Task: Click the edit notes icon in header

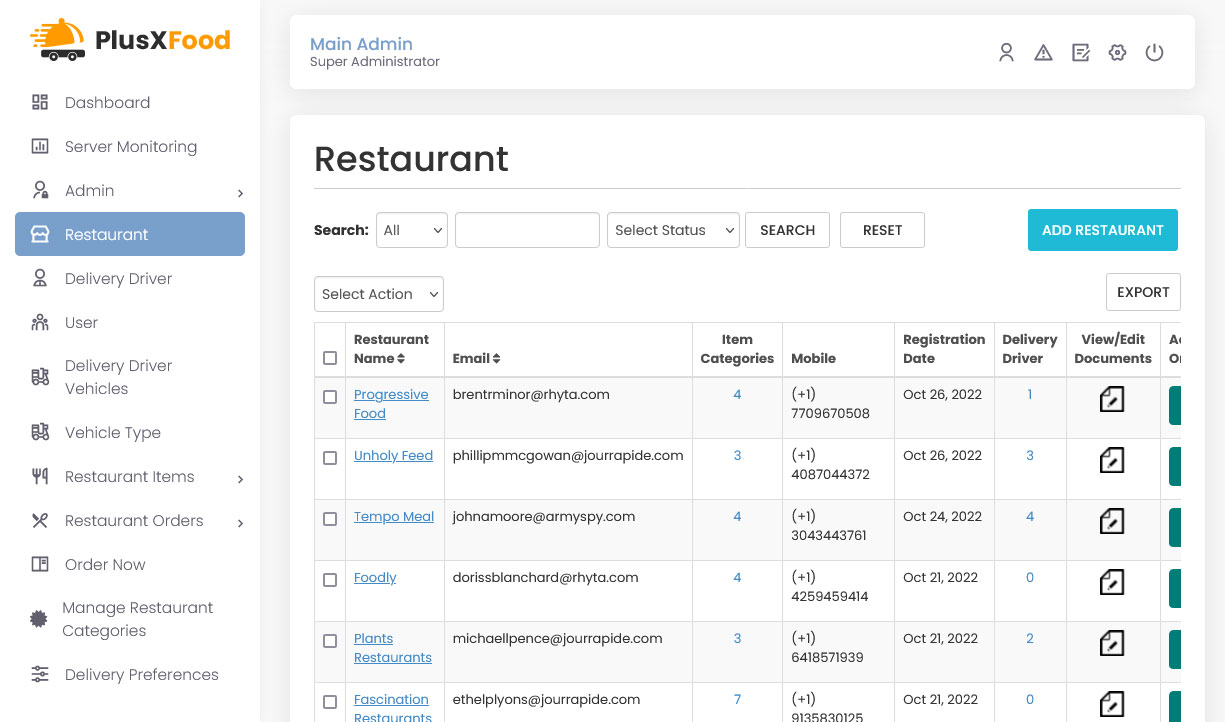Action: pos(1080,53)
